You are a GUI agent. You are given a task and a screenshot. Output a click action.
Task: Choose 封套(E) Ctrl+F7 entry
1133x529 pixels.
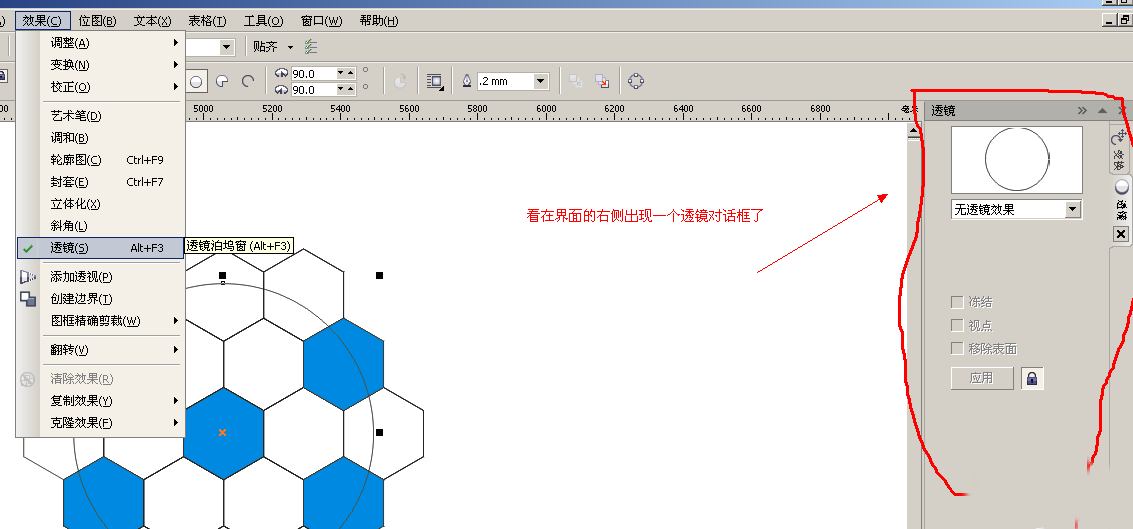[x=100, y=182]
